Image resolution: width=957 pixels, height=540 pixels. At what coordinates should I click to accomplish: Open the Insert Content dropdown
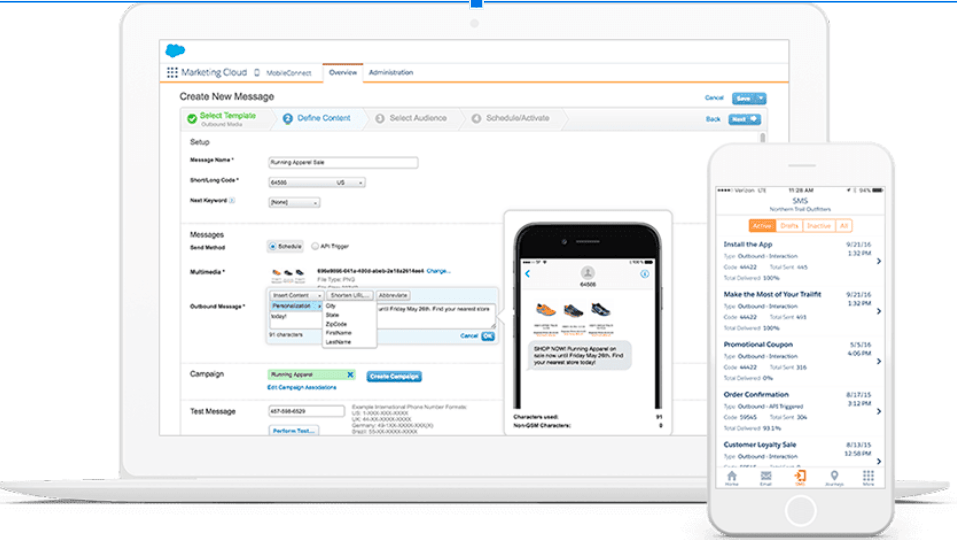coord(296,296)
